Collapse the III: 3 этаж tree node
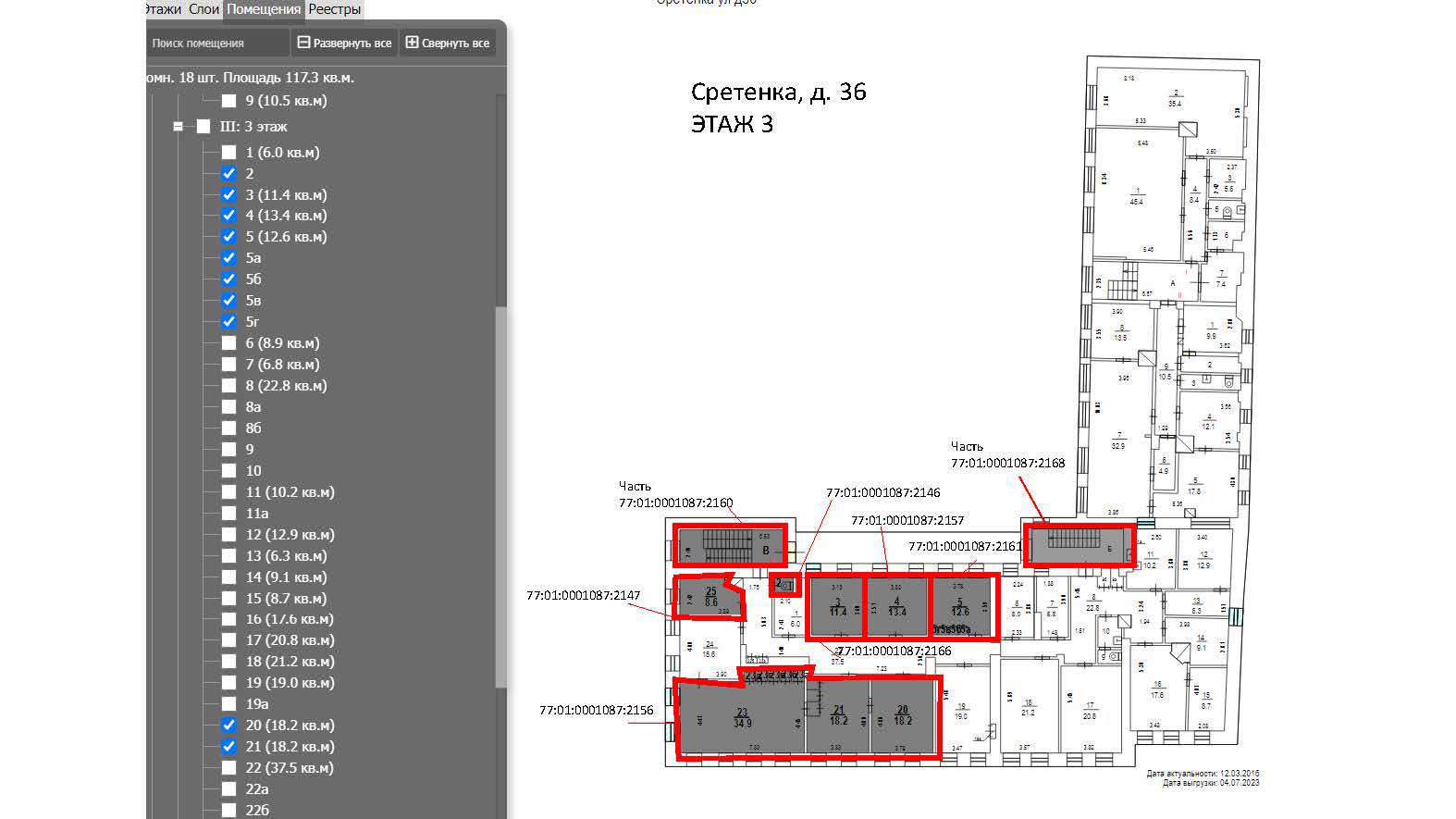Viewport: 1456px width, 819px height. [179, 127]
